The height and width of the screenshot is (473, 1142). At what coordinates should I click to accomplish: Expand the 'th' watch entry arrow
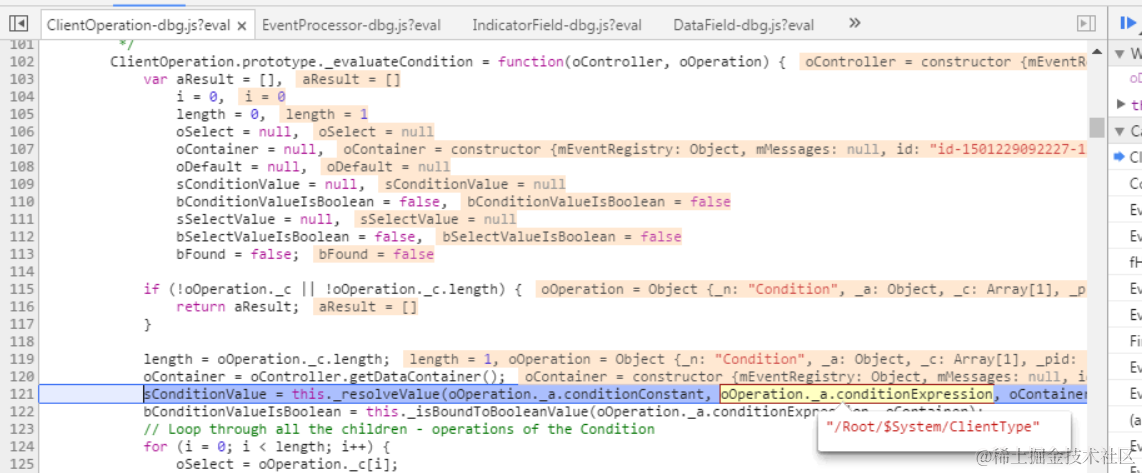1121,104
